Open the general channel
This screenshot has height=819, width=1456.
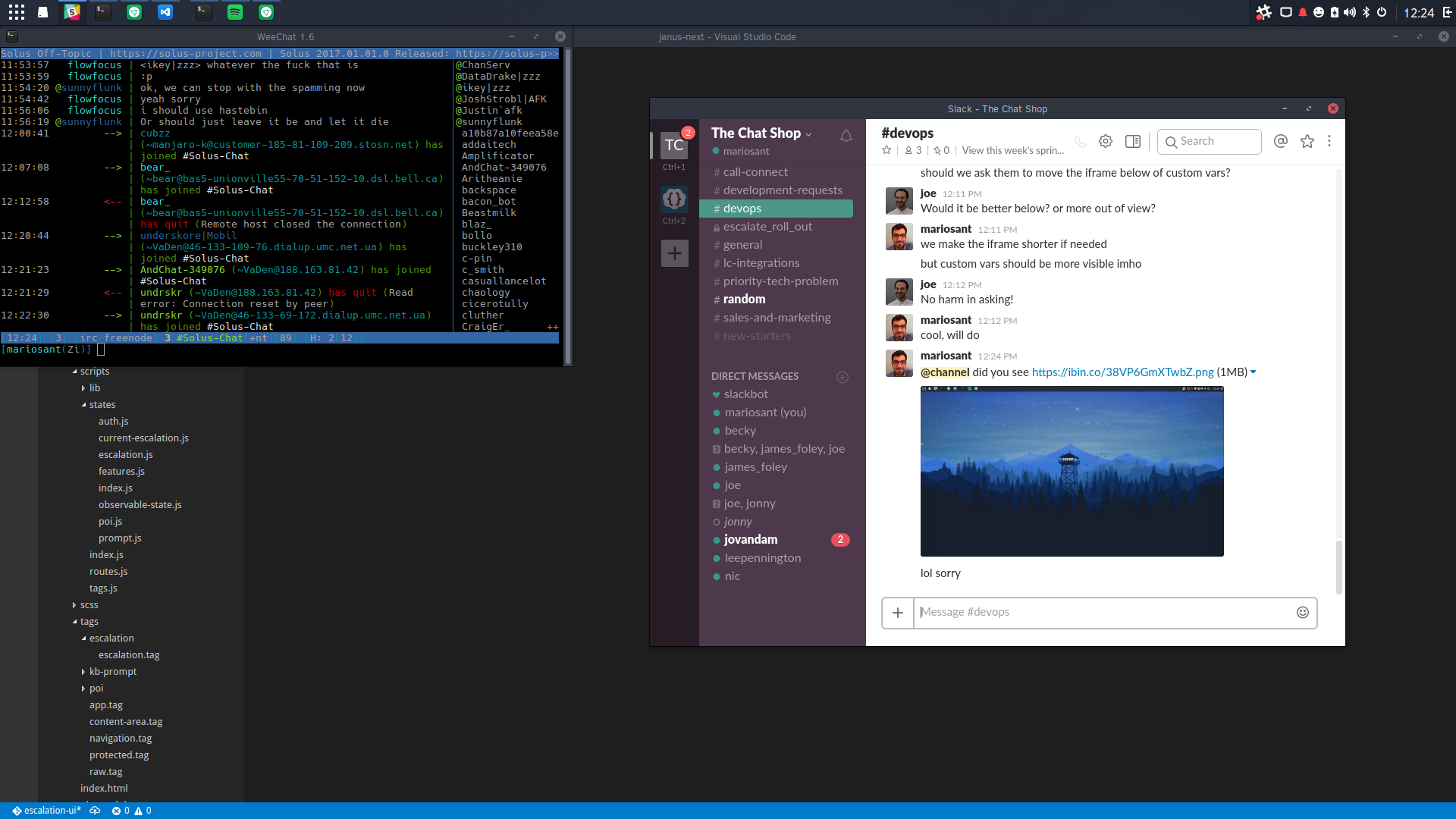776,245
